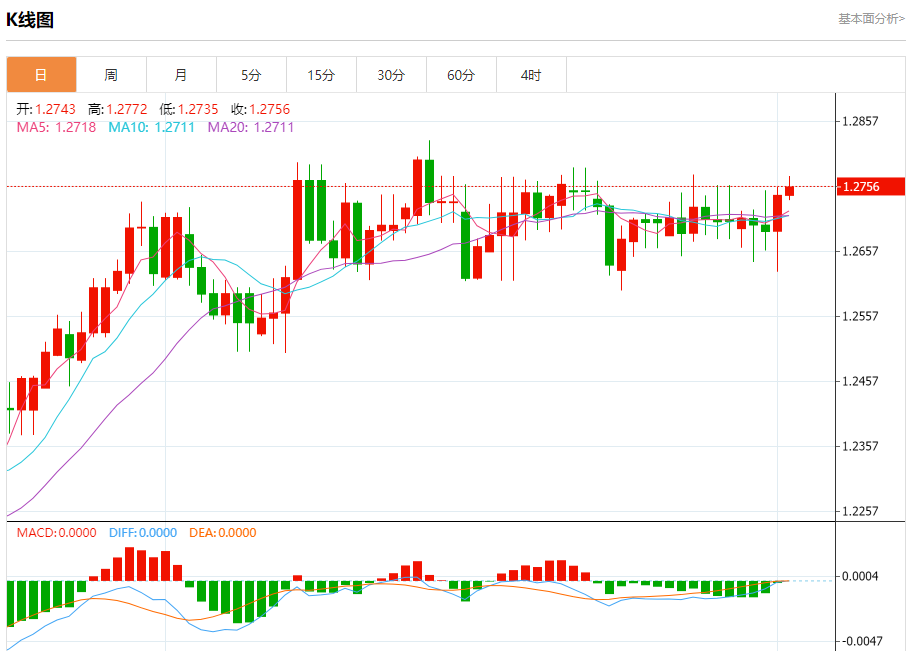Open the 60分 timeframe tab

point(461,75)
